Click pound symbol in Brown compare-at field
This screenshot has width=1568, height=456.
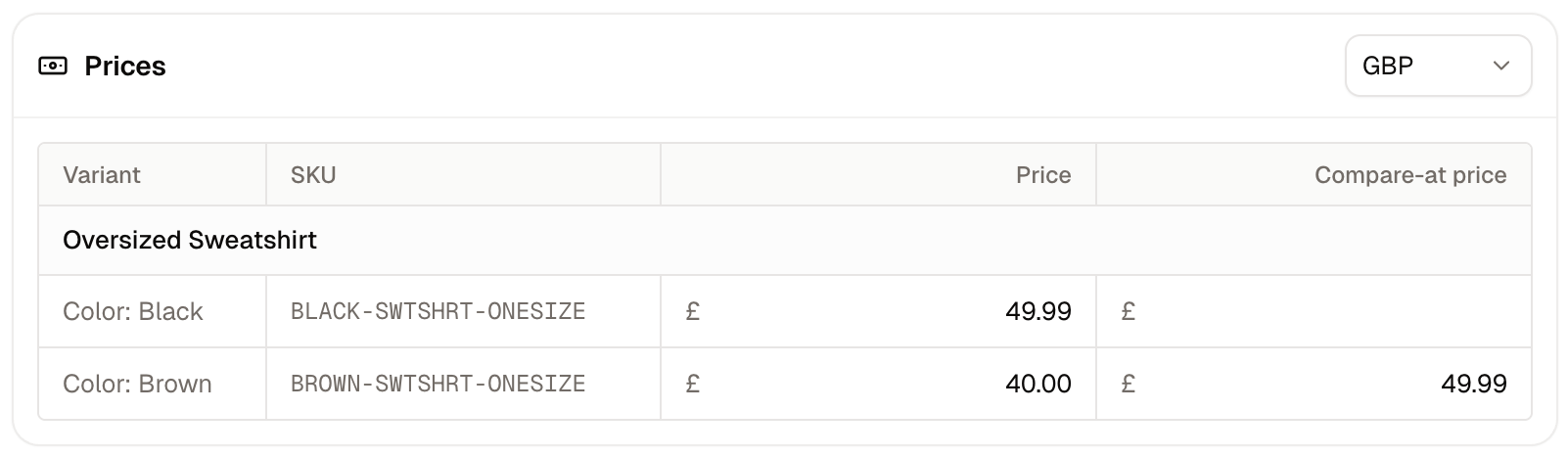[x=1129, y=384]
